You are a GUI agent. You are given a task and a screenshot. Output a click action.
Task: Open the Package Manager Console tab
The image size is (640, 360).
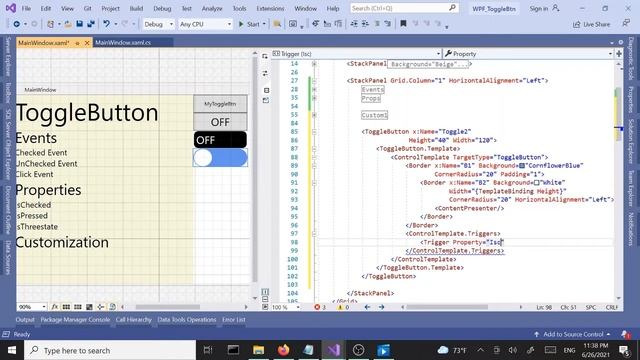pyautogui.click(x=75, y=320)
